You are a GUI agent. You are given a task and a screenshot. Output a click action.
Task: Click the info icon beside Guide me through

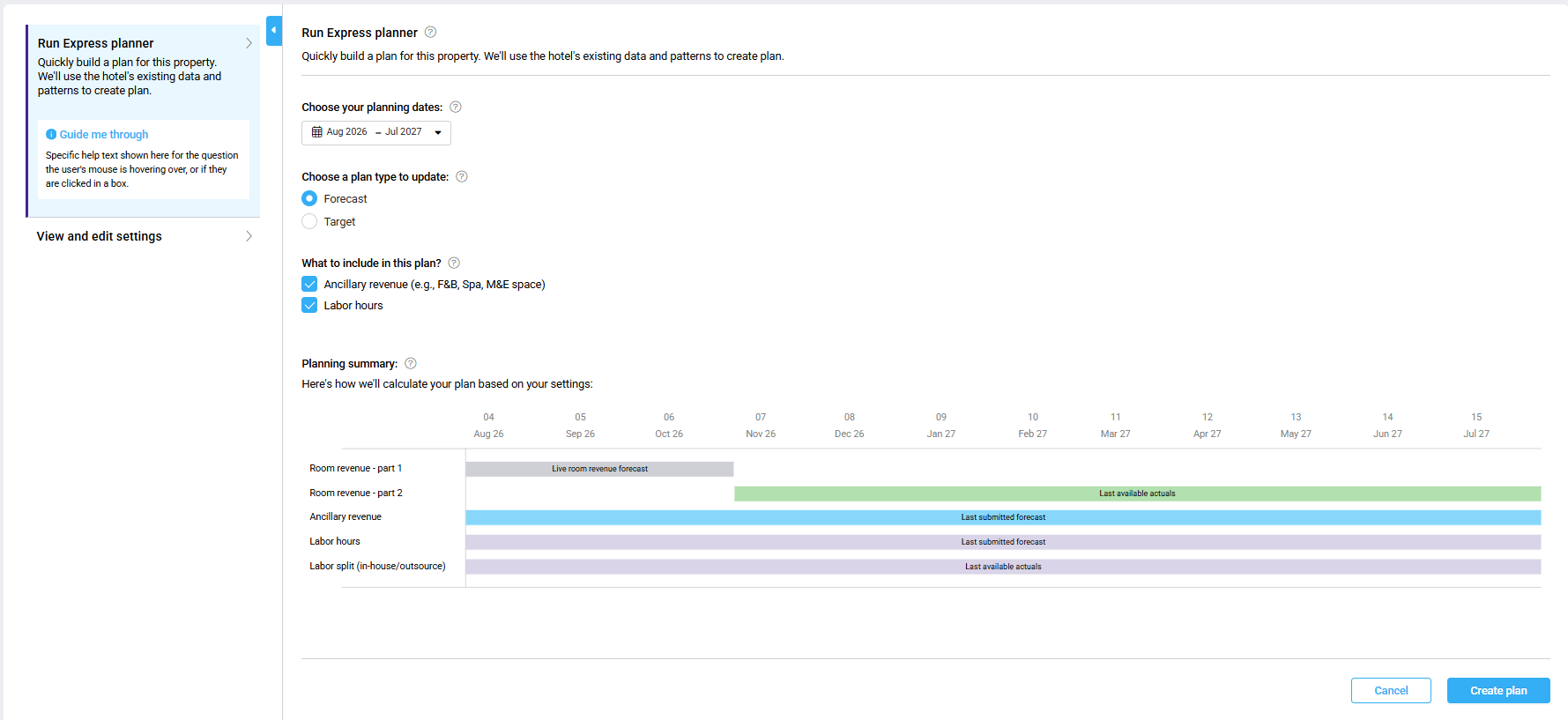[51, 135]
